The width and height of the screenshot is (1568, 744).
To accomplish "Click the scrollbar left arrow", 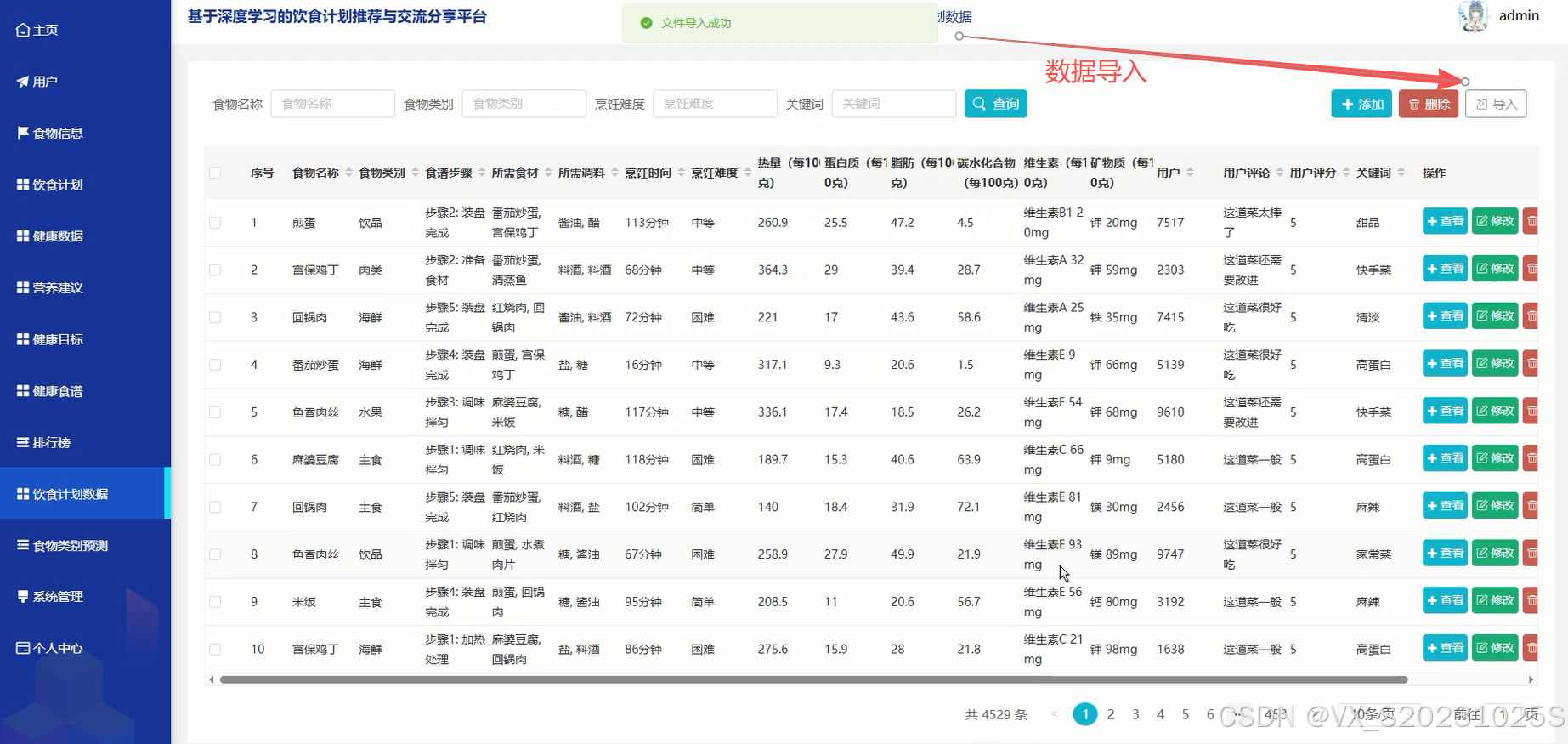I will (212, 679).
